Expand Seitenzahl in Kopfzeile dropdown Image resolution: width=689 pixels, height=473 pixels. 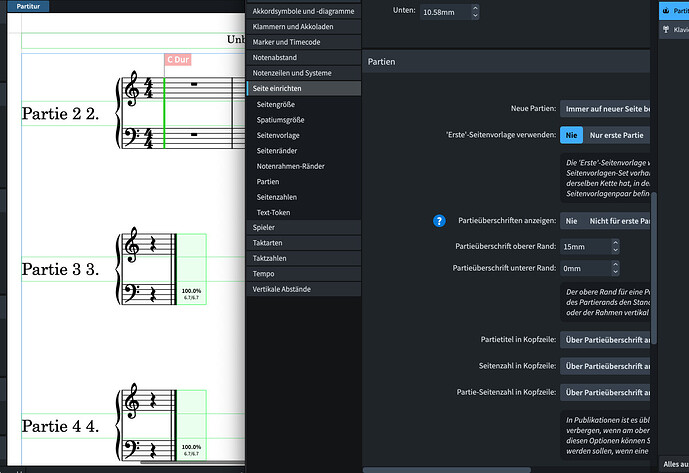pos(606,366)
